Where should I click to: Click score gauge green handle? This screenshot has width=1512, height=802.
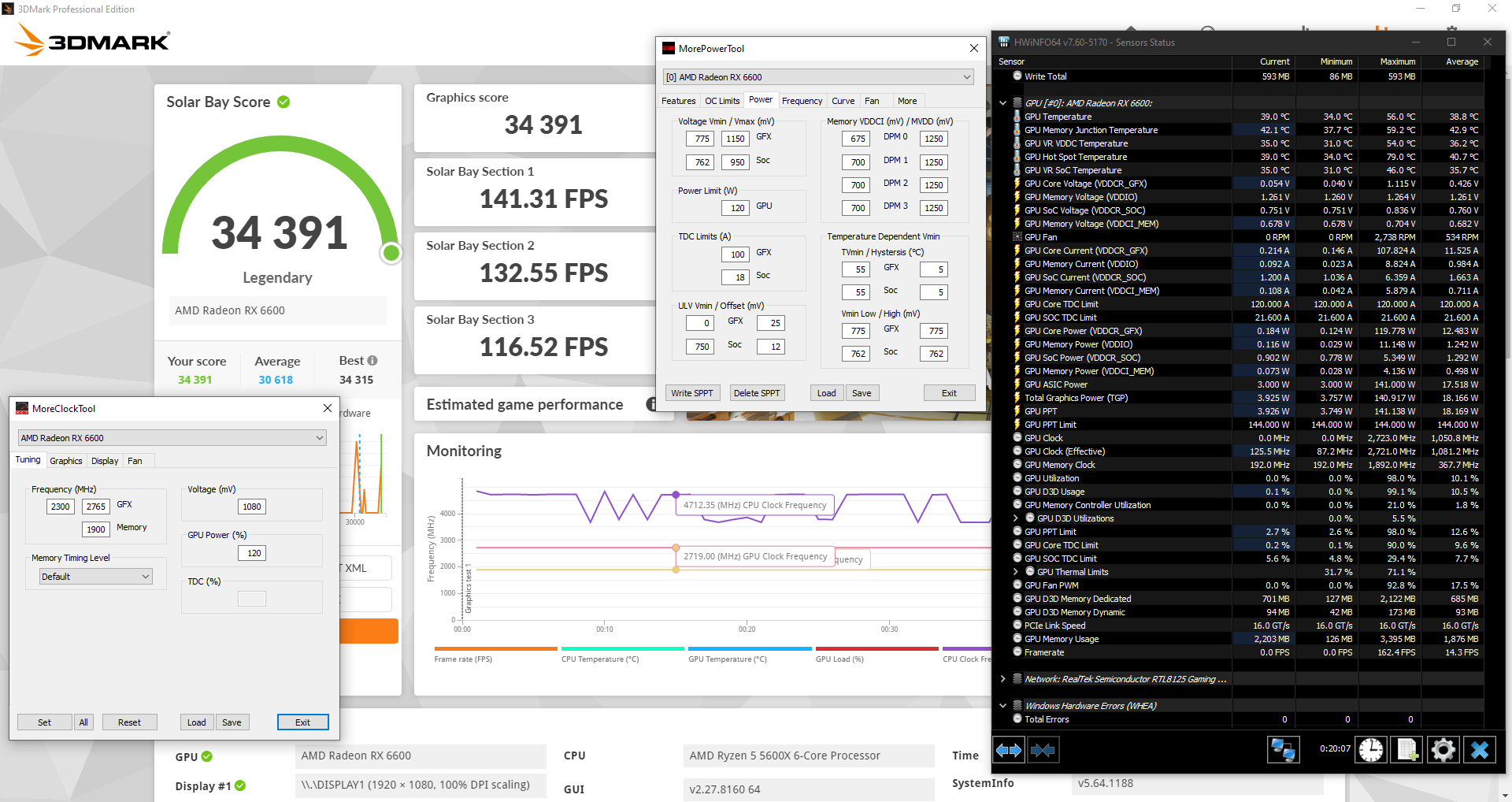391,253
